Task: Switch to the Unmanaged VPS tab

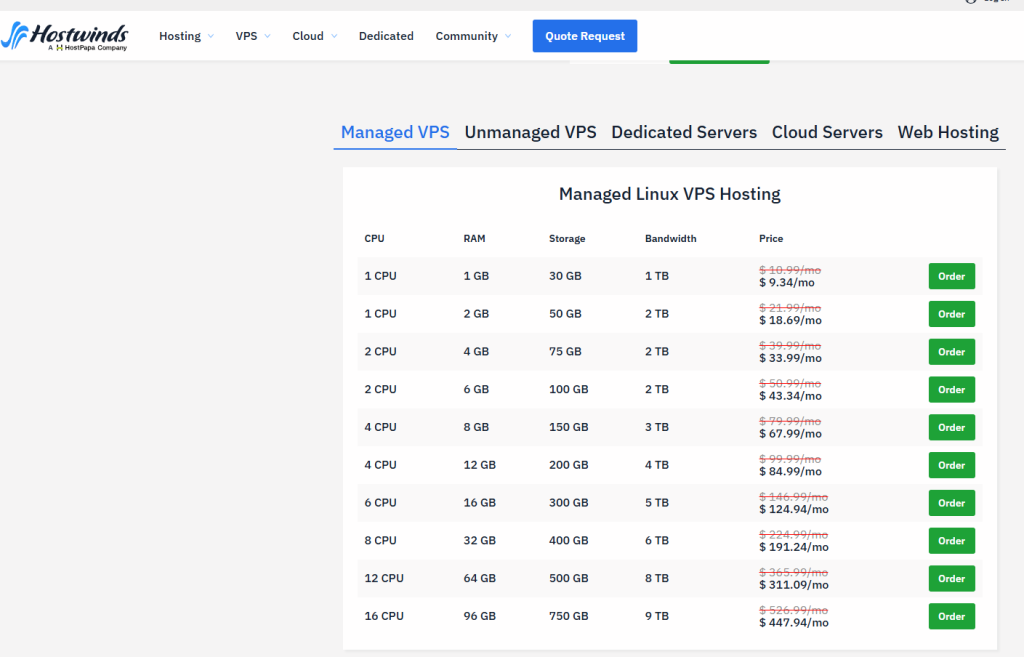Action: (530, 132)
